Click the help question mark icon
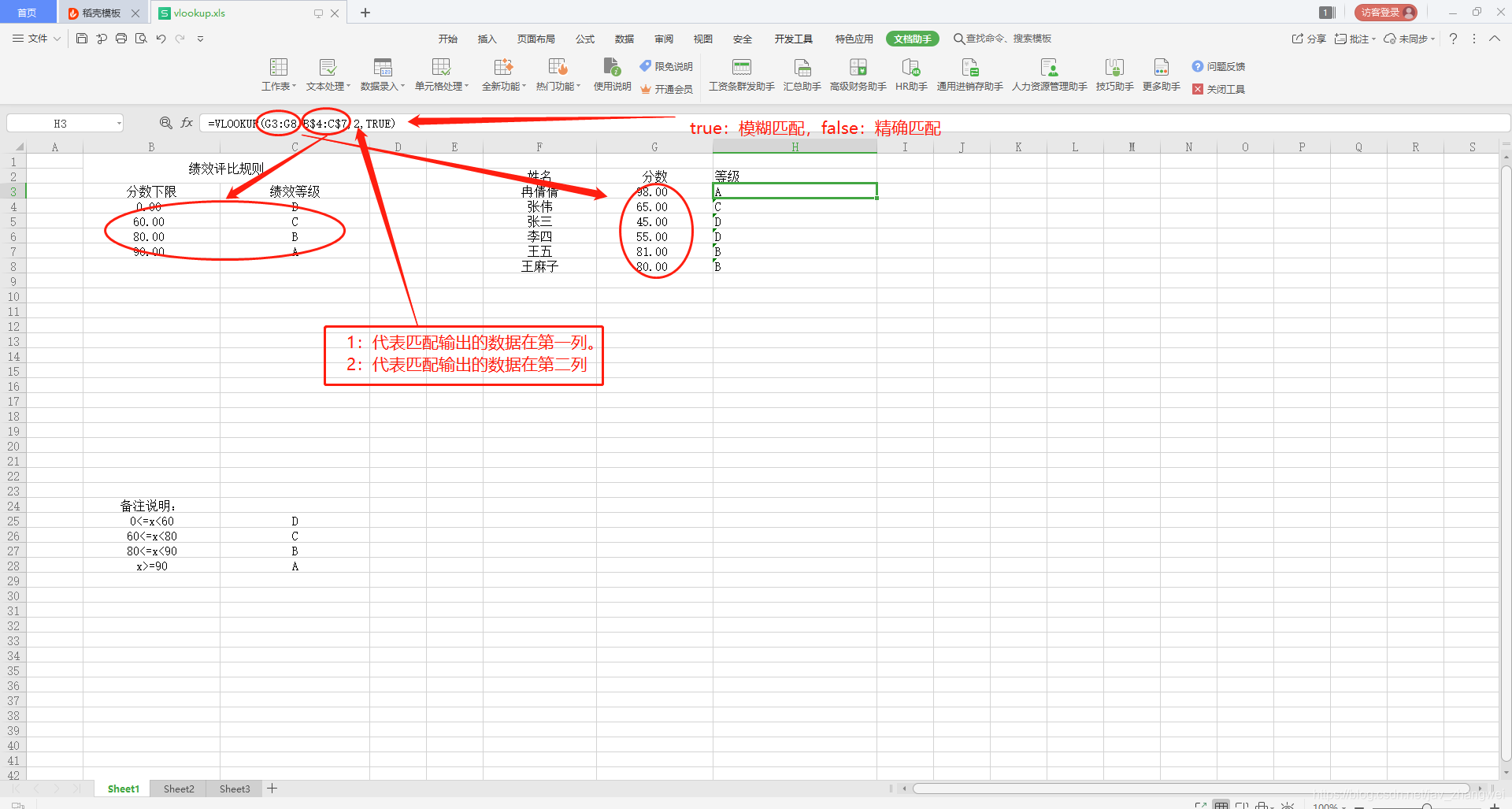 coord(1454,39)
